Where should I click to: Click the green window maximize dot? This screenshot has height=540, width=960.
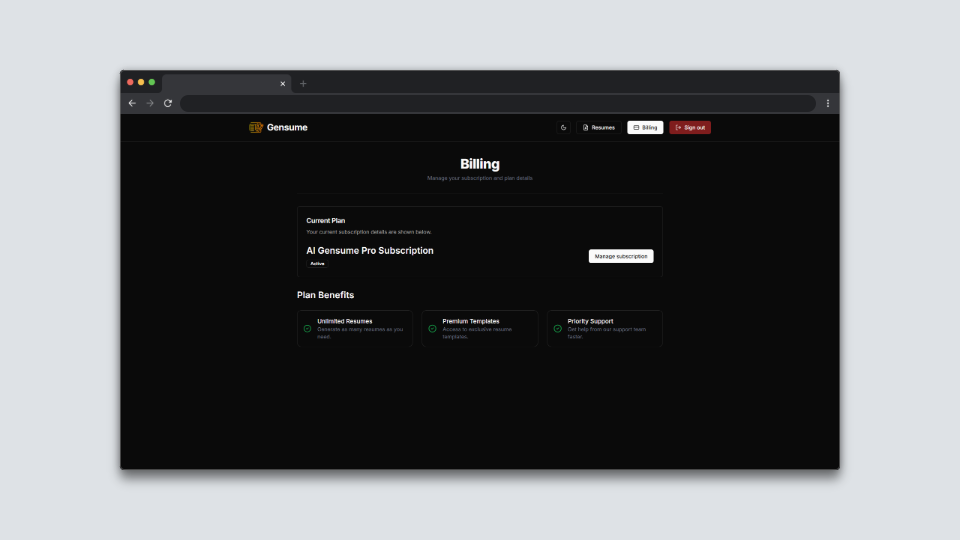pyautogui.click(x=152, y=82)
